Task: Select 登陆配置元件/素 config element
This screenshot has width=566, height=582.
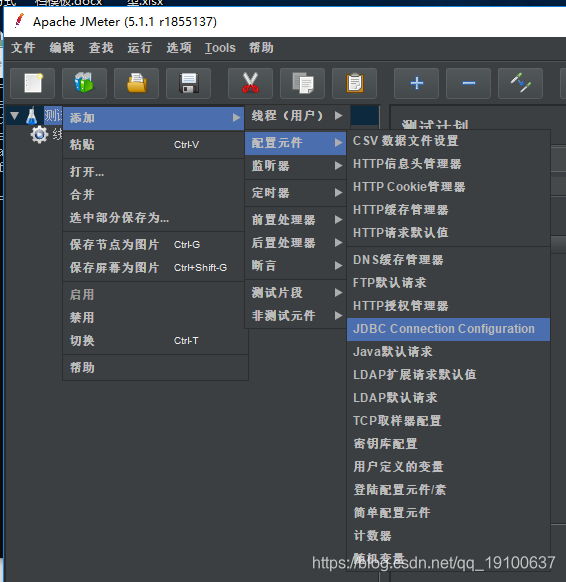Action: tap(448, 490)
